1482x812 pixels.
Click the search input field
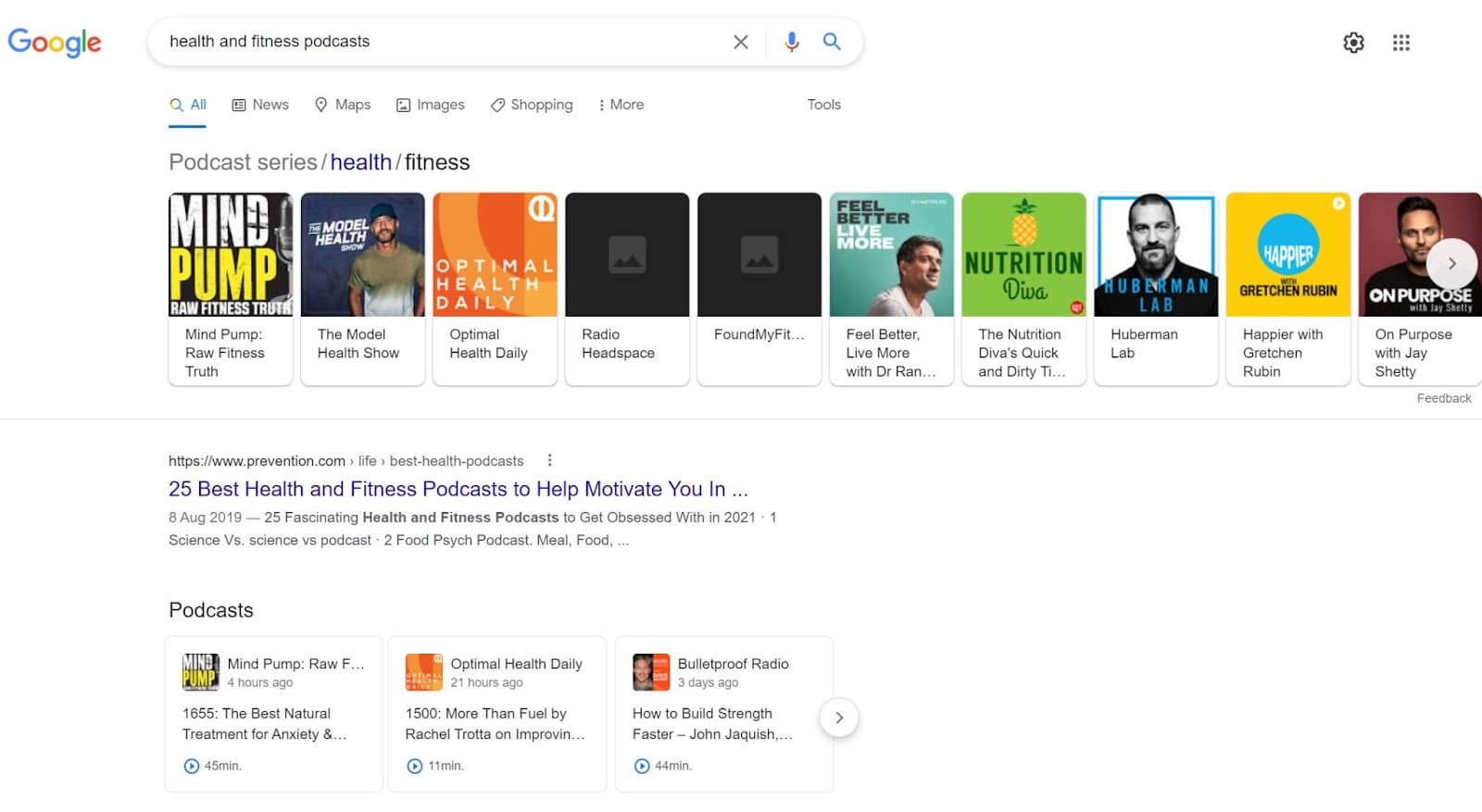[x=435, y=42]
